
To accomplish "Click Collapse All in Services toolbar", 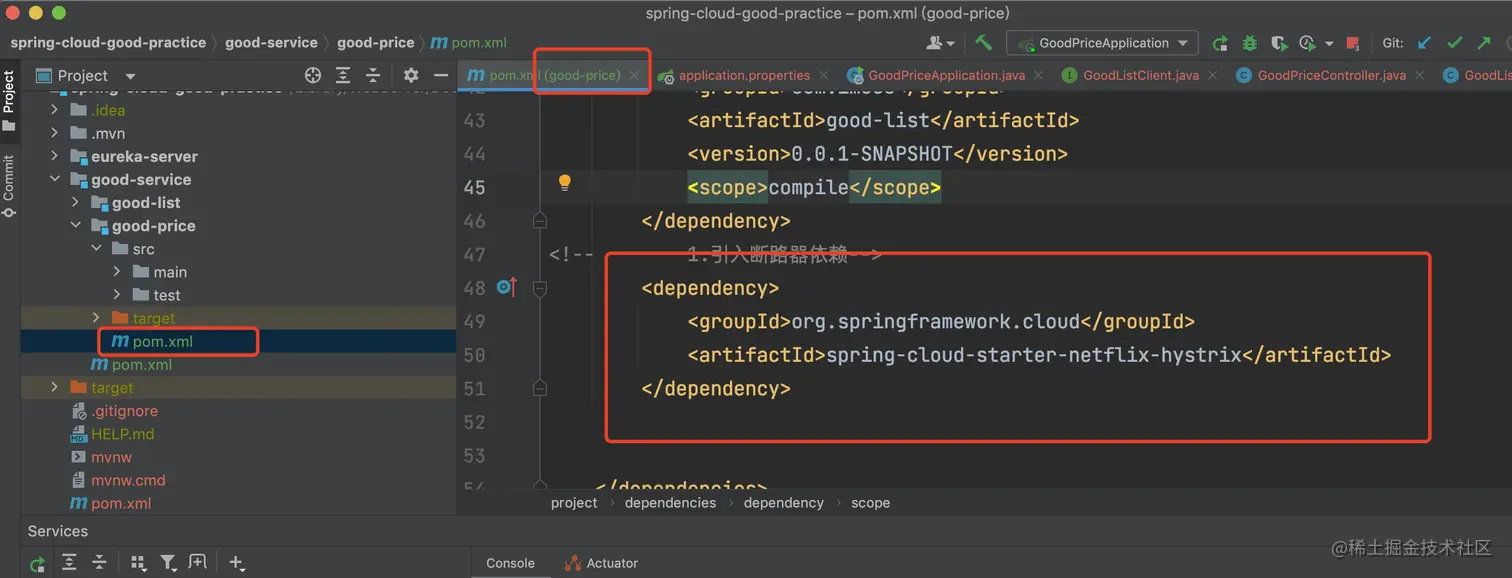I will (x=99, y=563).
